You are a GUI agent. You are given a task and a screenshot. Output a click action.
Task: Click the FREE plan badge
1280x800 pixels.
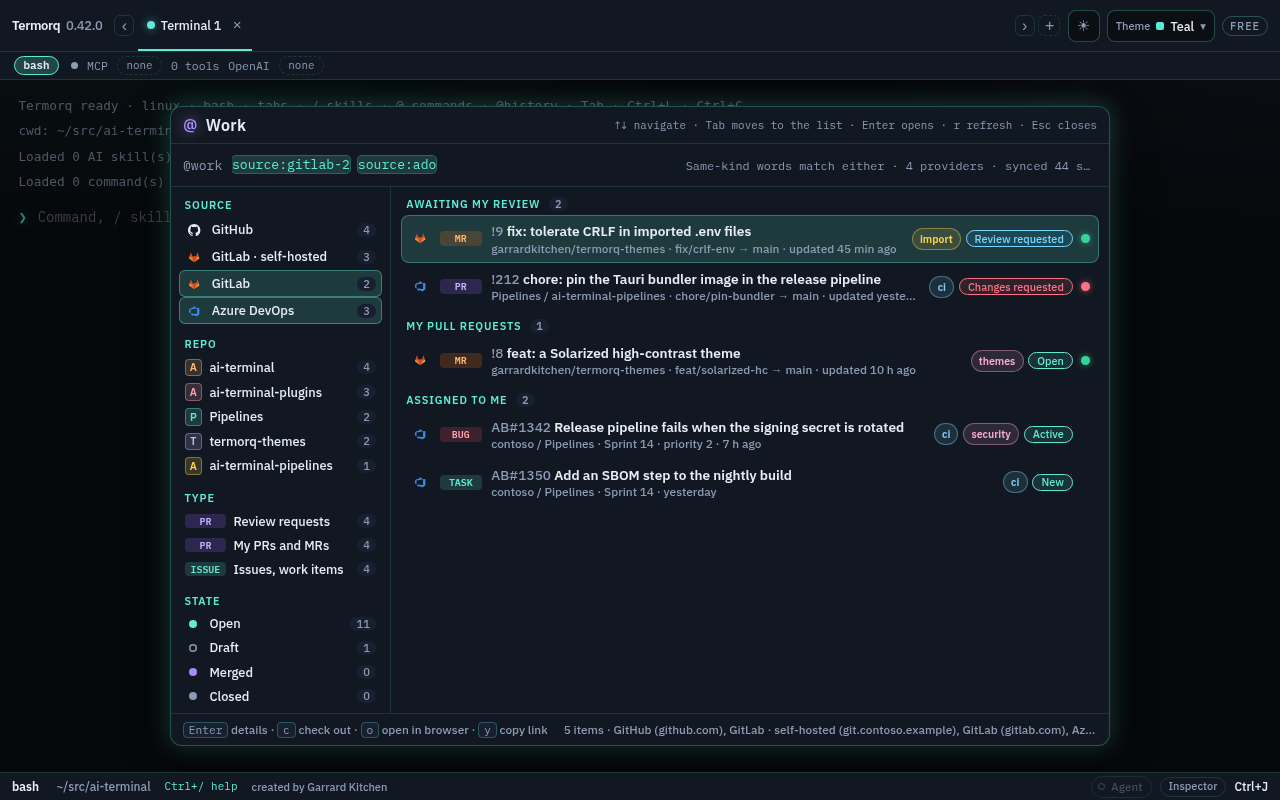point(1245,26)
